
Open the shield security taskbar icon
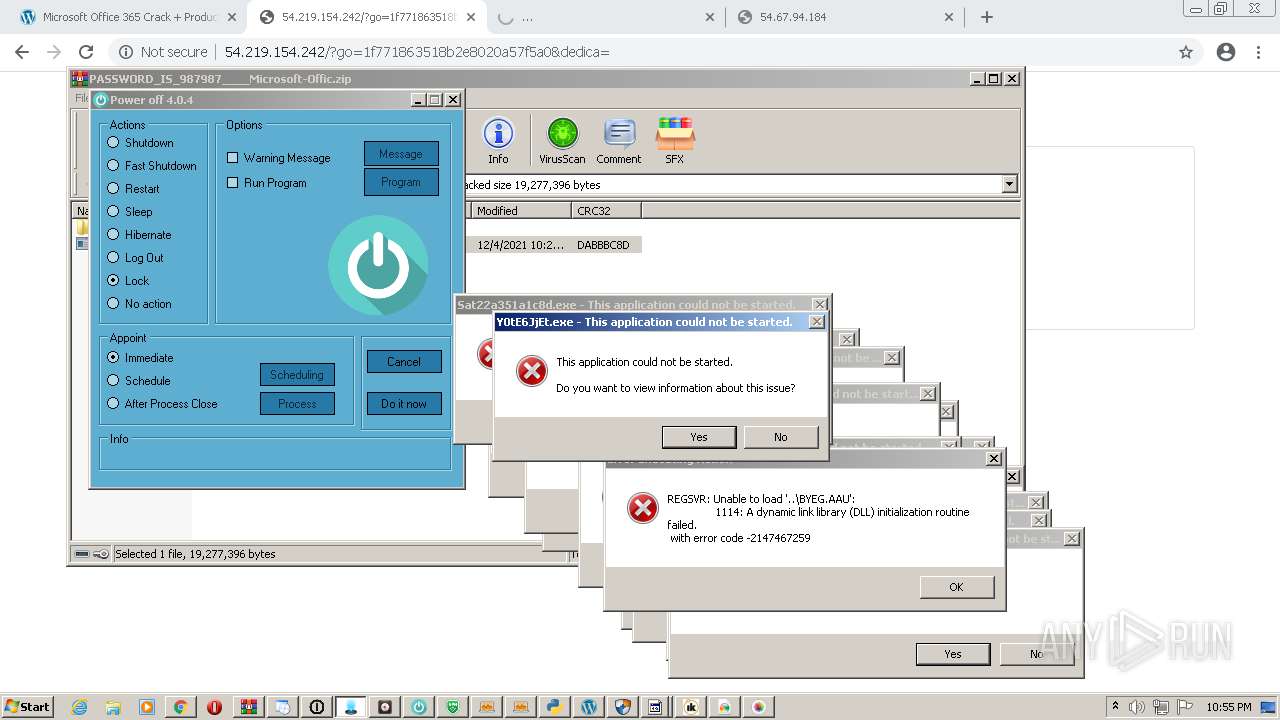tap(622, 707)
